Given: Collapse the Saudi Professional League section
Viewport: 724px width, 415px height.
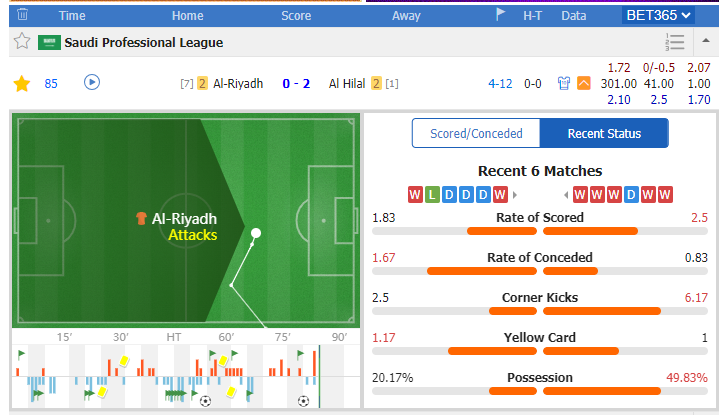Looking at the screenshot, I should point(706,41).
